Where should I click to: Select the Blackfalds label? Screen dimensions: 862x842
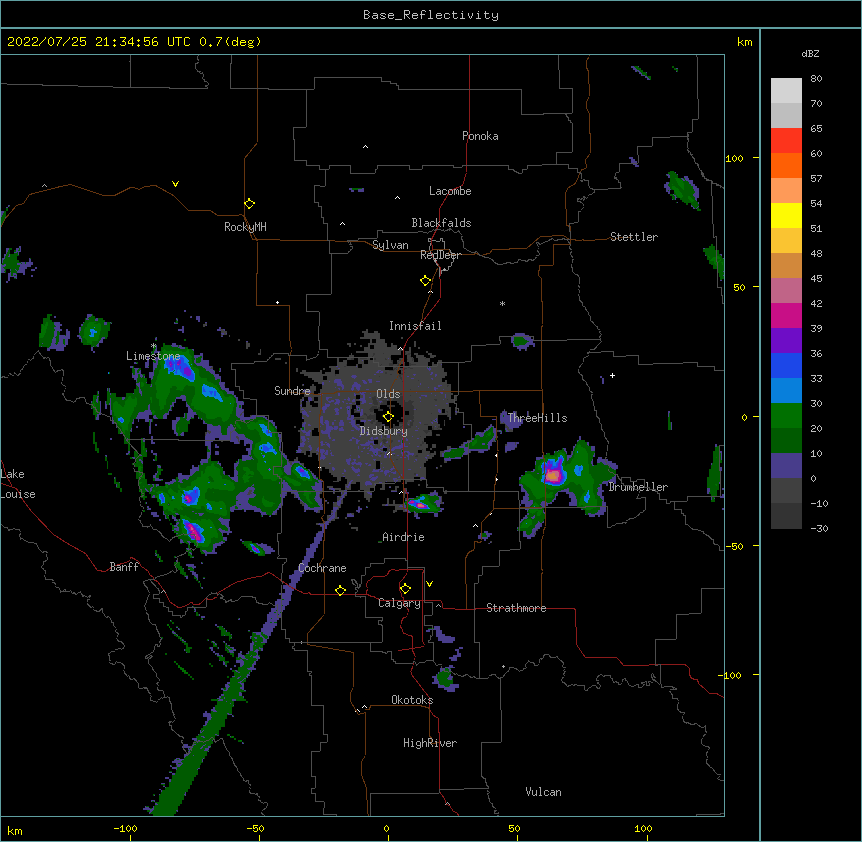[441, 223]
